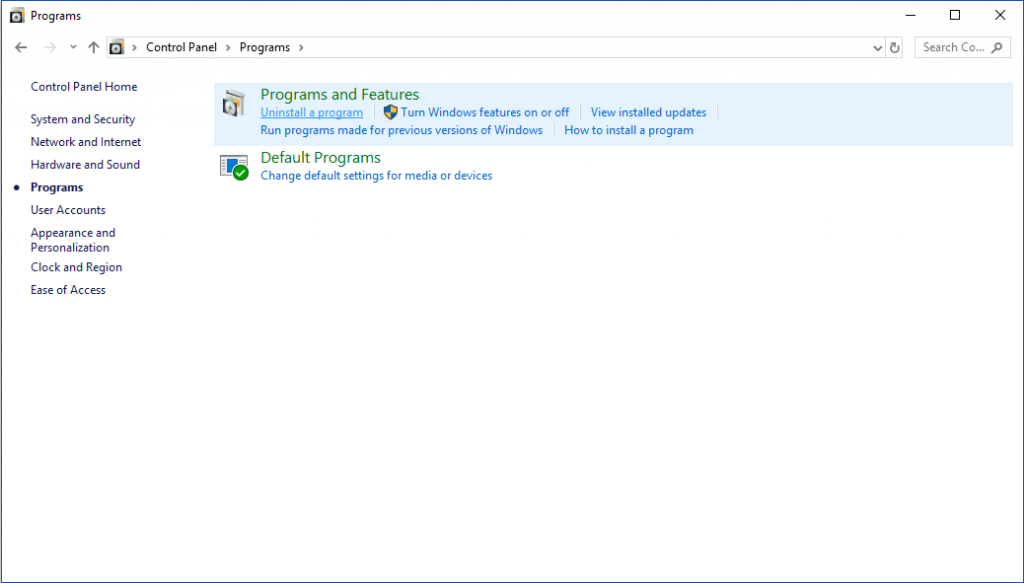The width and height of the screenshot is (1024, 583).
Task: Expand chevron after Programs breadcrumb
Action: pos(301,48)
